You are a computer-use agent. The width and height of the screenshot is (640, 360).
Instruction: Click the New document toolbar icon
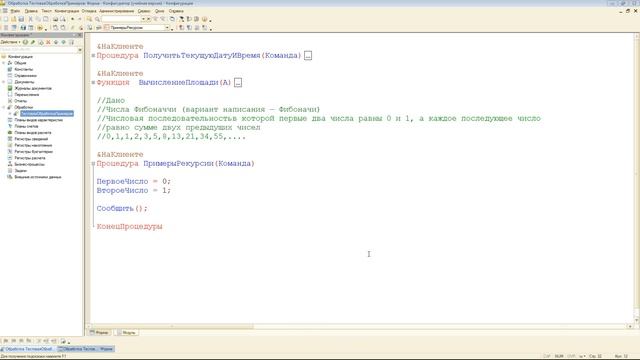5,19
